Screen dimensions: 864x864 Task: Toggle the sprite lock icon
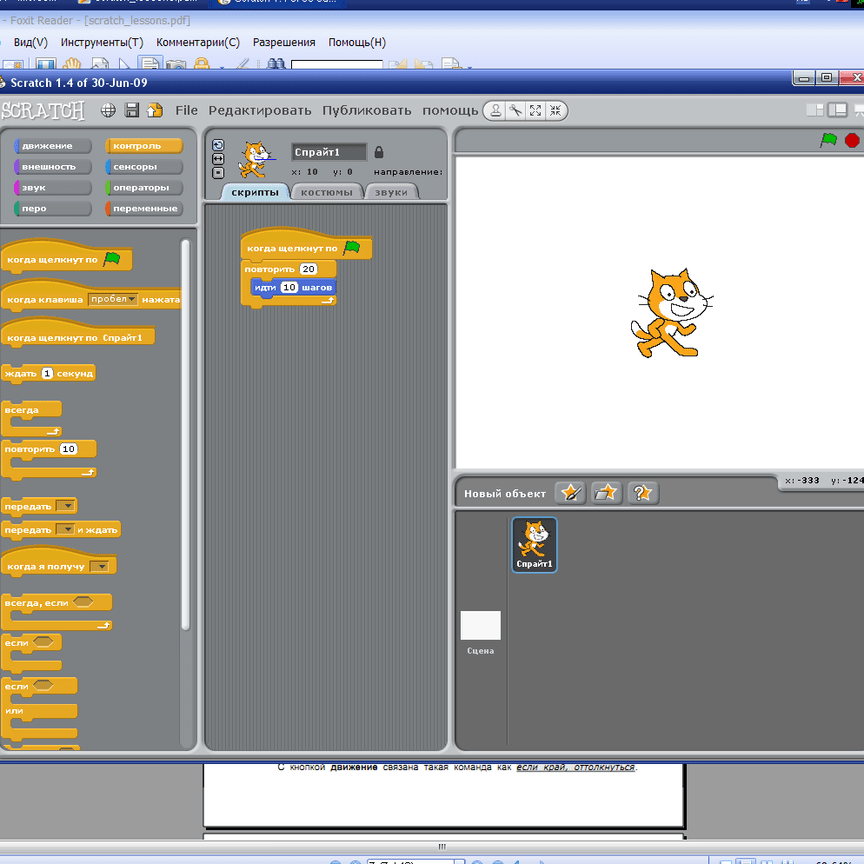click(379, 152)
